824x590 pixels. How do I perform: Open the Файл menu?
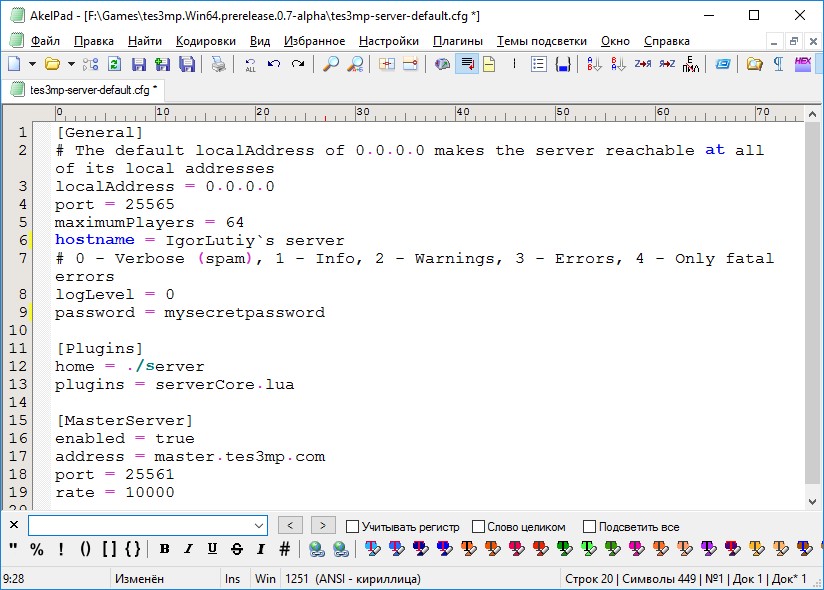click(45, 41)
